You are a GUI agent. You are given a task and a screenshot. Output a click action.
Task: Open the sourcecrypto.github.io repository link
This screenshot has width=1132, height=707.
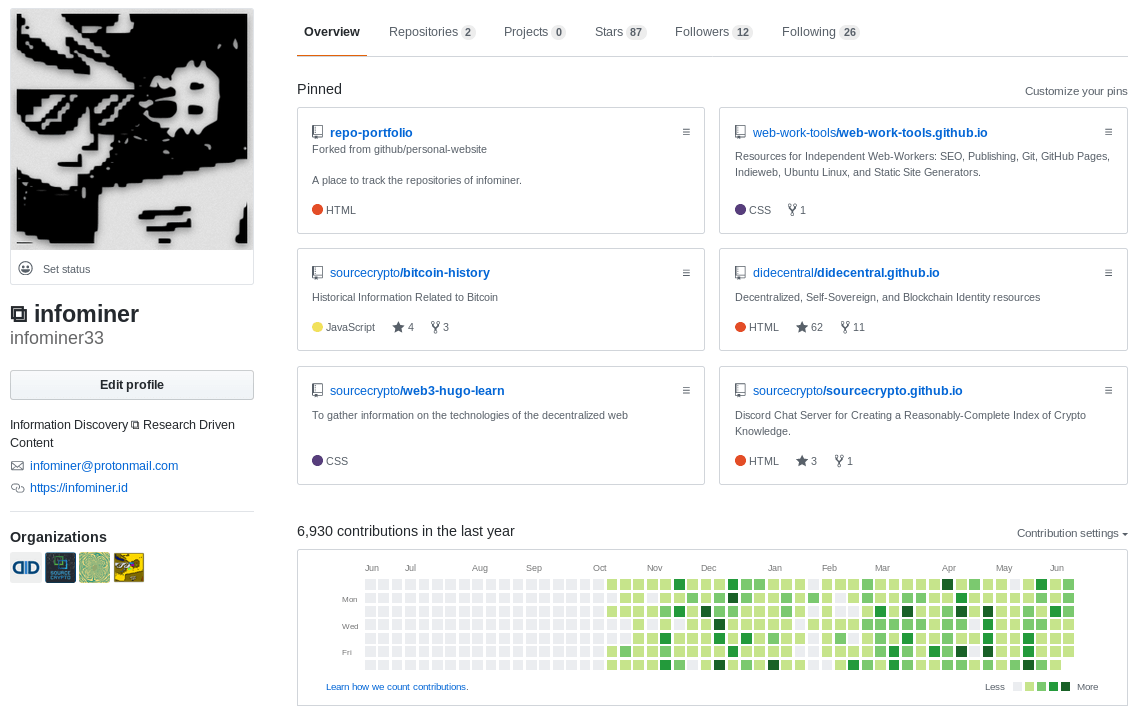tap(858, 391)
